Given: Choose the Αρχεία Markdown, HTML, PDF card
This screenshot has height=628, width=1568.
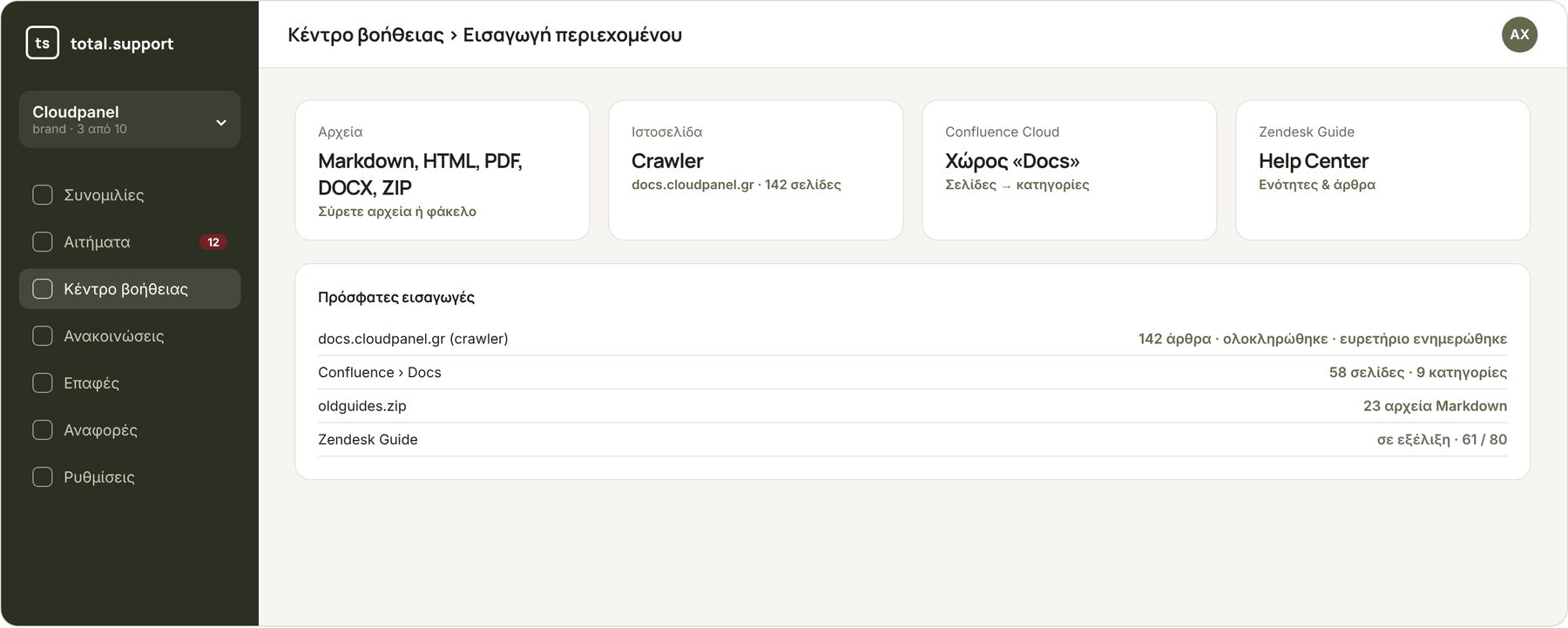Looking at the screenshot, I should click(x=443, y=170).
